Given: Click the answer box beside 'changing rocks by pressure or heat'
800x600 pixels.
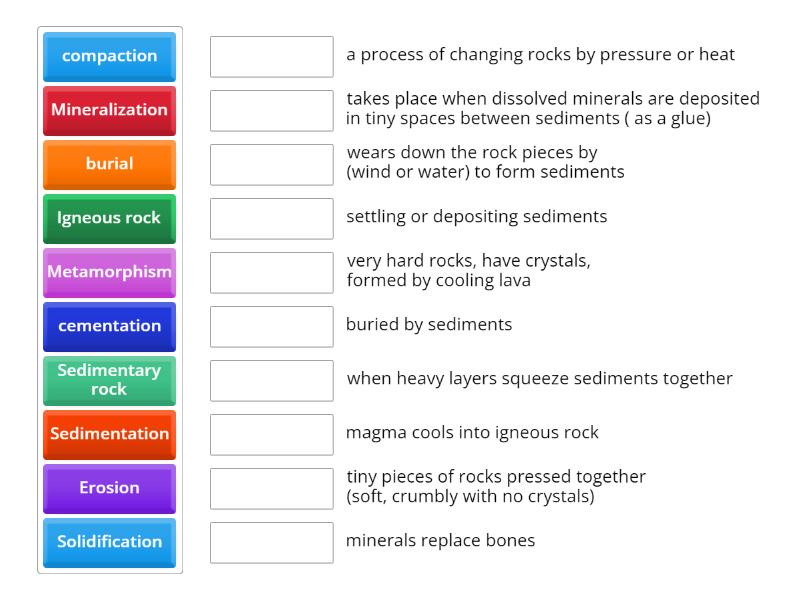Looking at the screenshot, I should click(x=271, y=57).
